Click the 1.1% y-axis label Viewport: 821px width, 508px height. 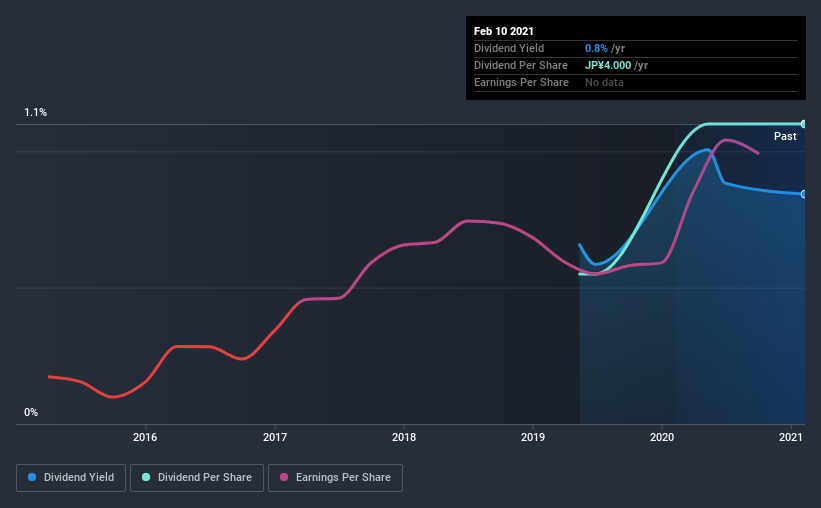coord(36,113)
